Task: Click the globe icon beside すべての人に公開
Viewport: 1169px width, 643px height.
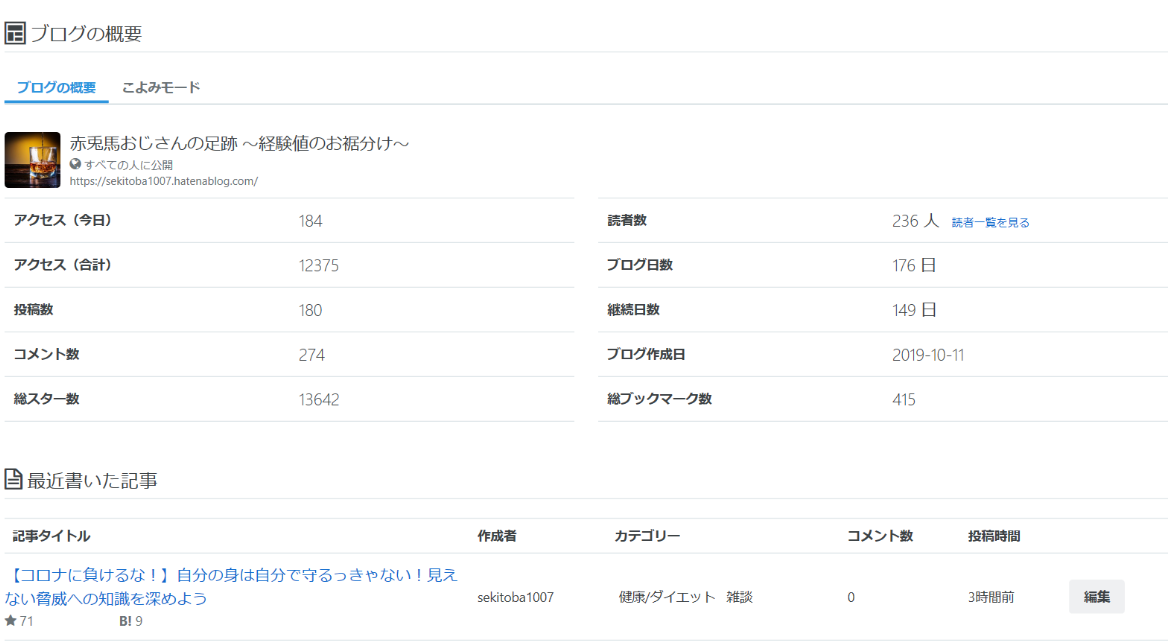Action: (x=75, y=164)
